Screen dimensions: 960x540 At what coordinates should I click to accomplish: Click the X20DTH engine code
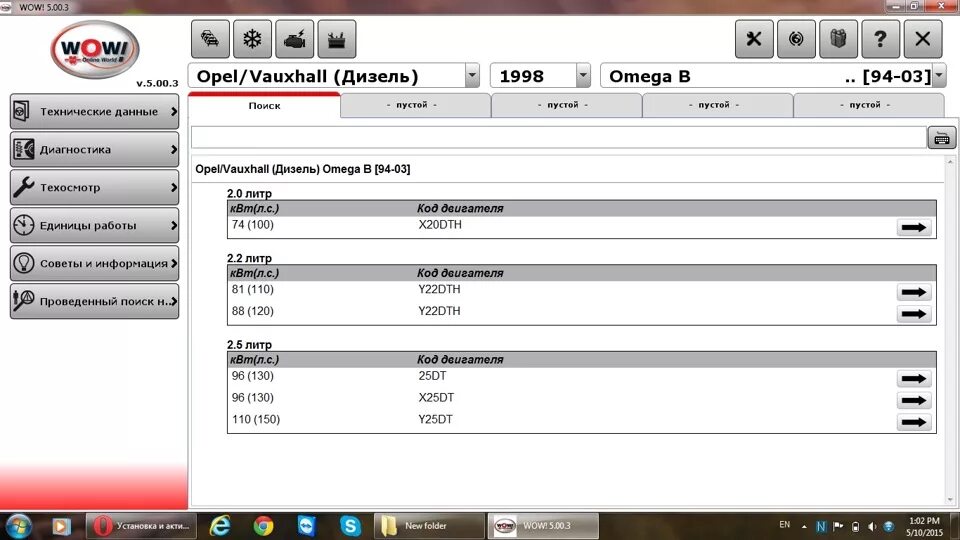(x=440, y=225)
